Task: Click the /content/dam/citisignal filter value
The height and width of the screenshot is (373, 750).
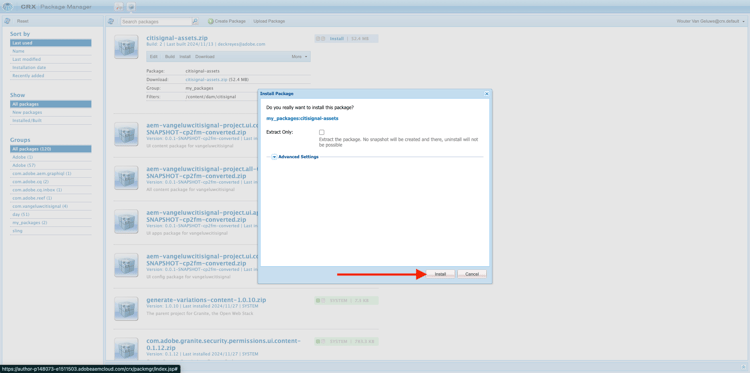Action: coord(210,97)
